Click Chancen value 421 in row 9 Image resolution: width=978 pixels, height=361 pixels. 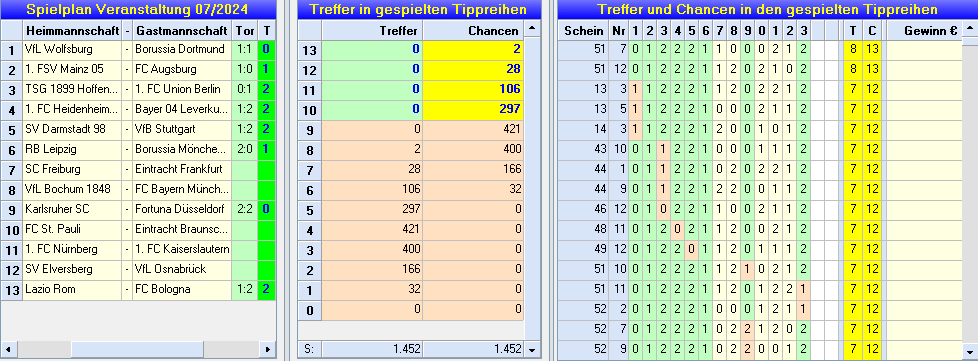473,129
